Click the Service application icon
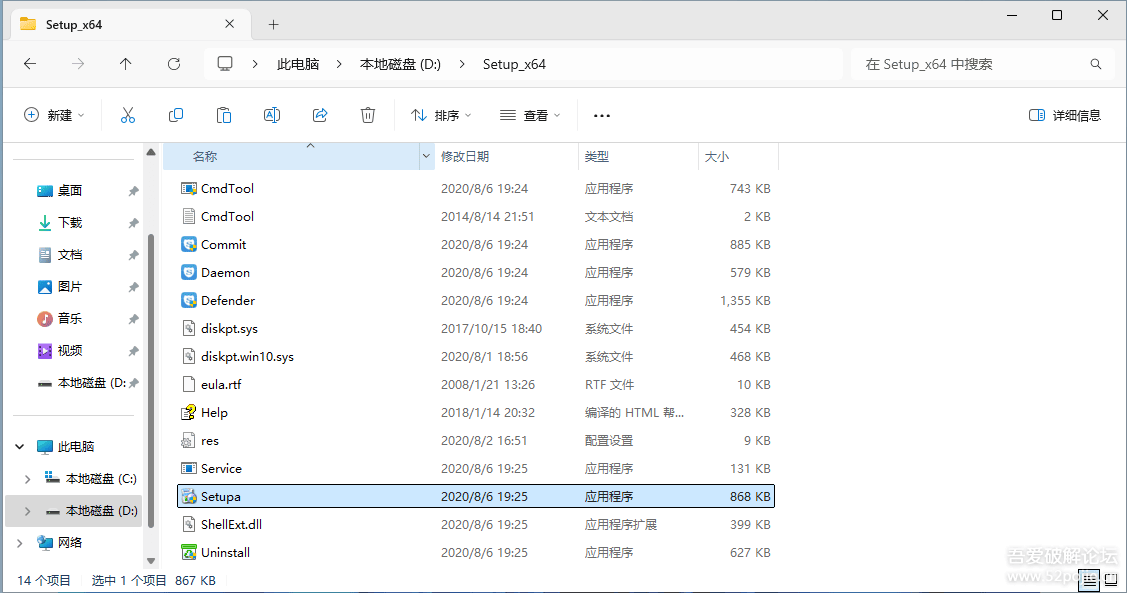This screenshot has width=1127, height=593. pos(188,469)
